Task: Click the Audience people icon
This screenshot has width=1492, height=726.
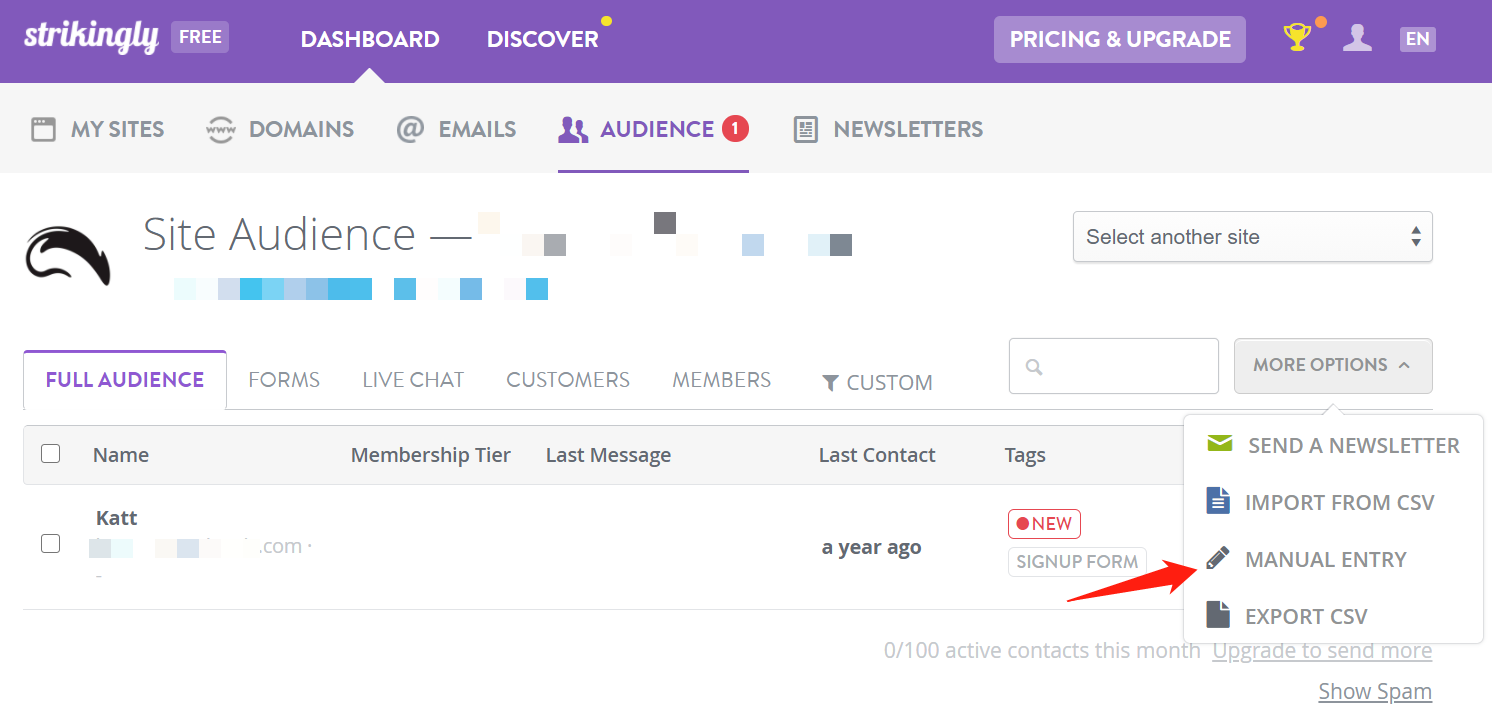Action: click(x=573, y=129)
